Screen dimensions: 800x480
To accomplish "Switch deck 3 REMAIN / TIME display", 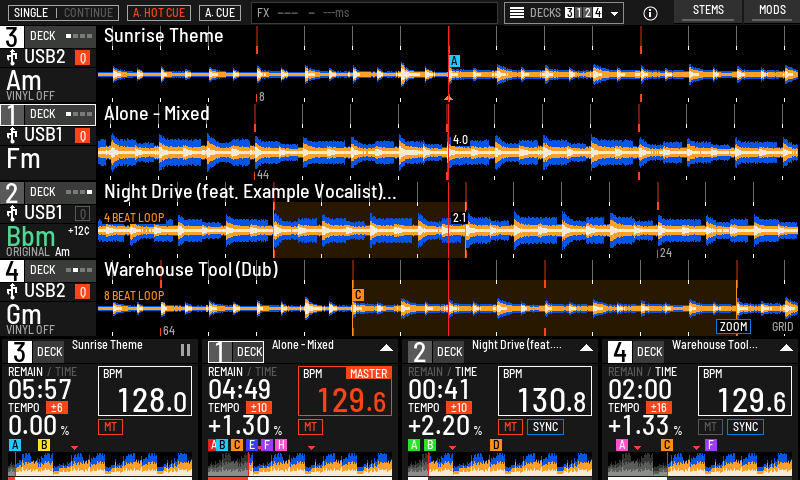I will 42,372.
